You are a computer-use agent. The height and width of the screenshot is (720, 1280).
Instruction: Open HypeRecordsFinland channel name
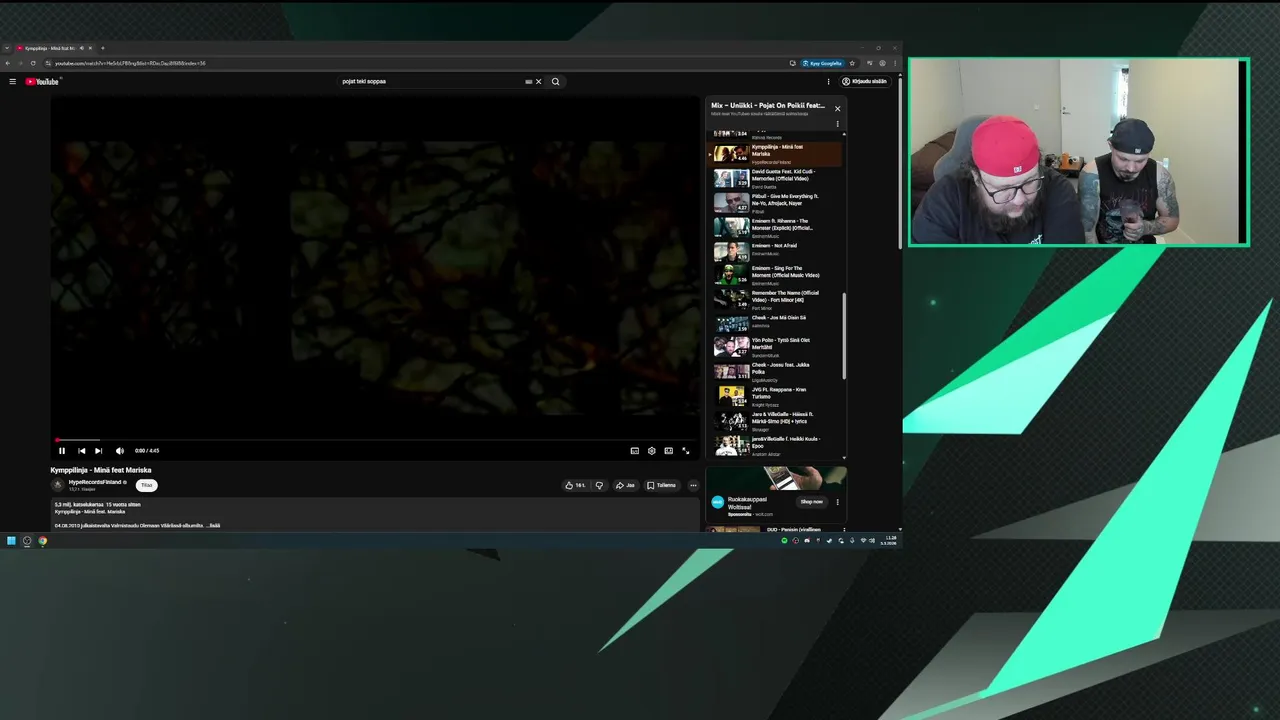click(95, 482)
